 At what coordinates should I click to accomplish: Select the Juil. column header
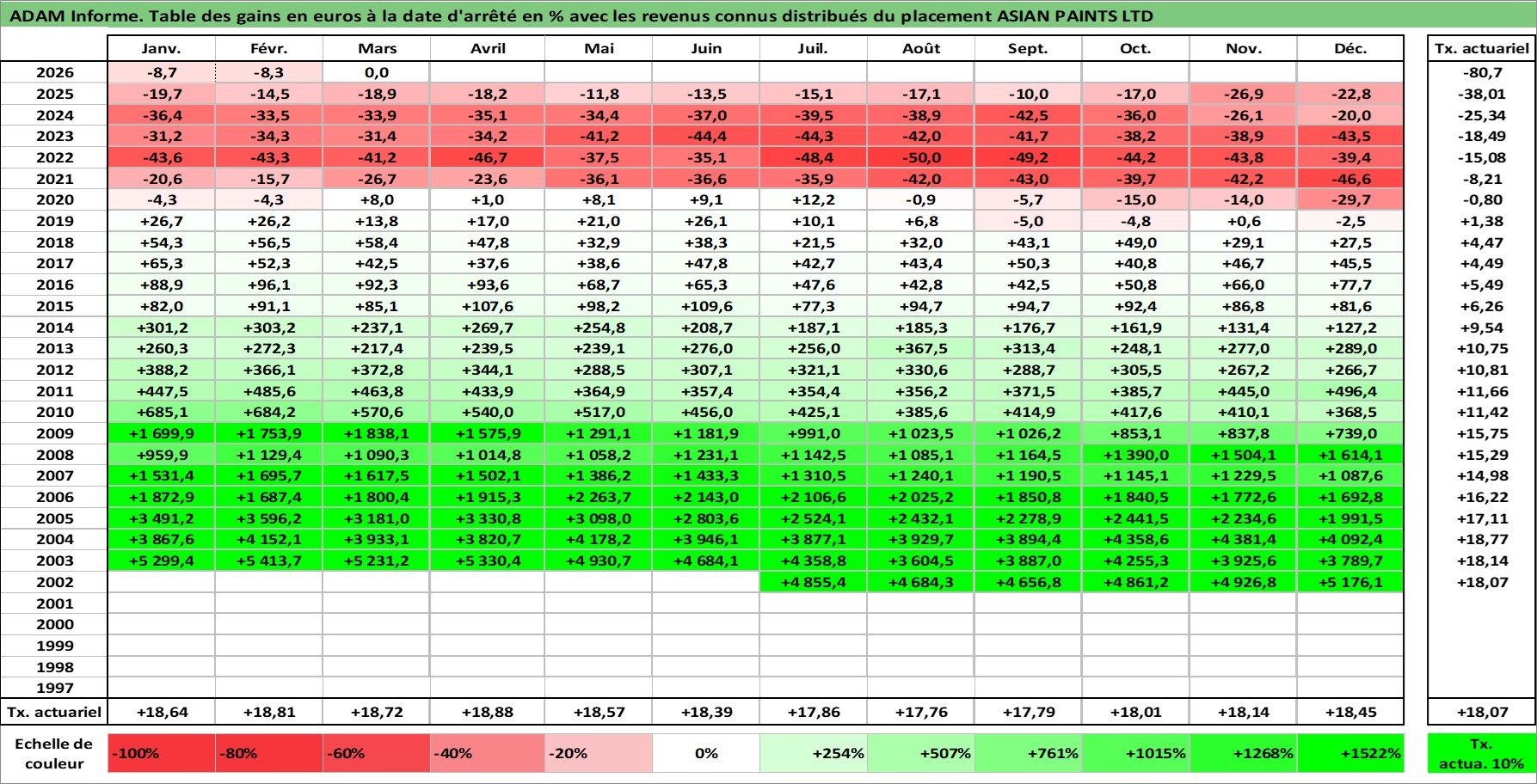[814, 48]
